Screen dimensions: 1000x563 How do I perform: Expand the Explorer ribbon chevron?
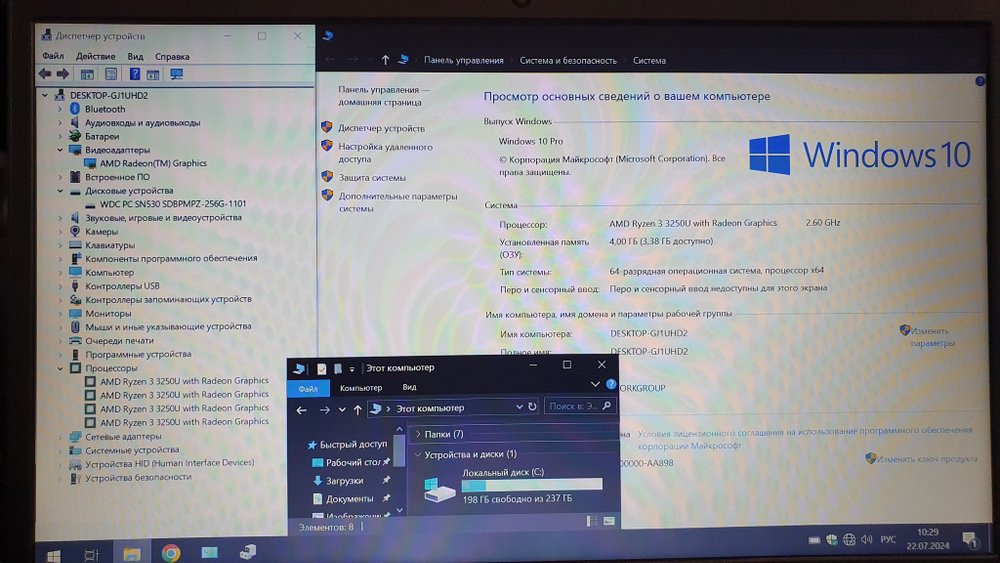(x=595, y=384)
